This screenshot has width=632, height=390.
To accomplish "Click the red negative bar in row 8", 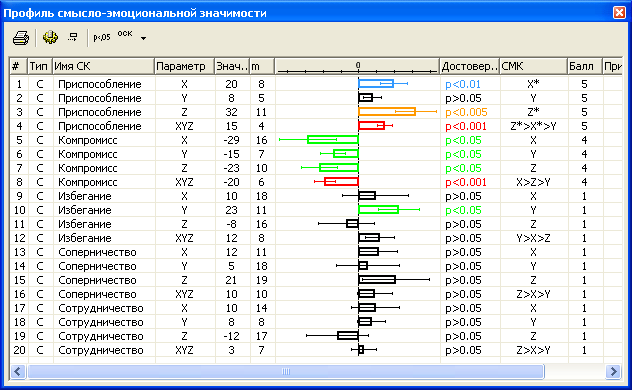I will [341, 181].
